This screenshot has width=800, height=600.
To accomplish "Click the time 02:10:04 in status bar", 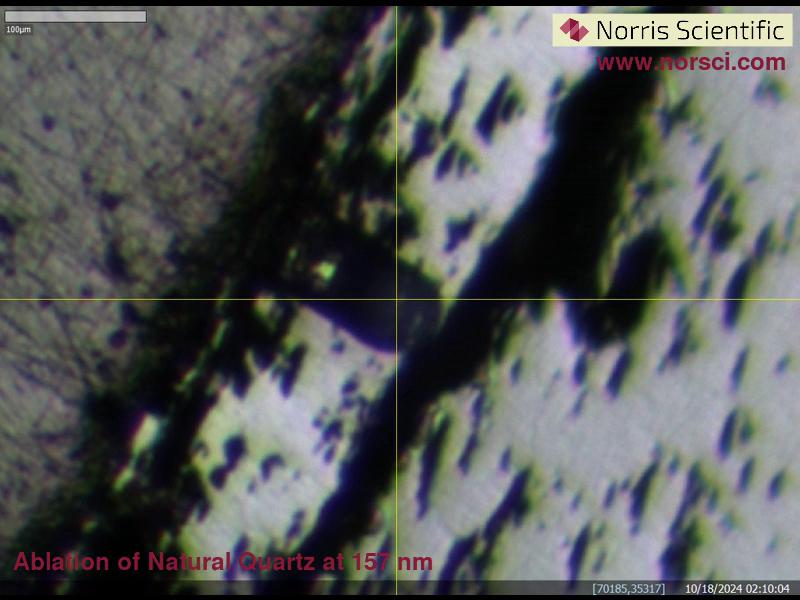I will coord(768,589).
